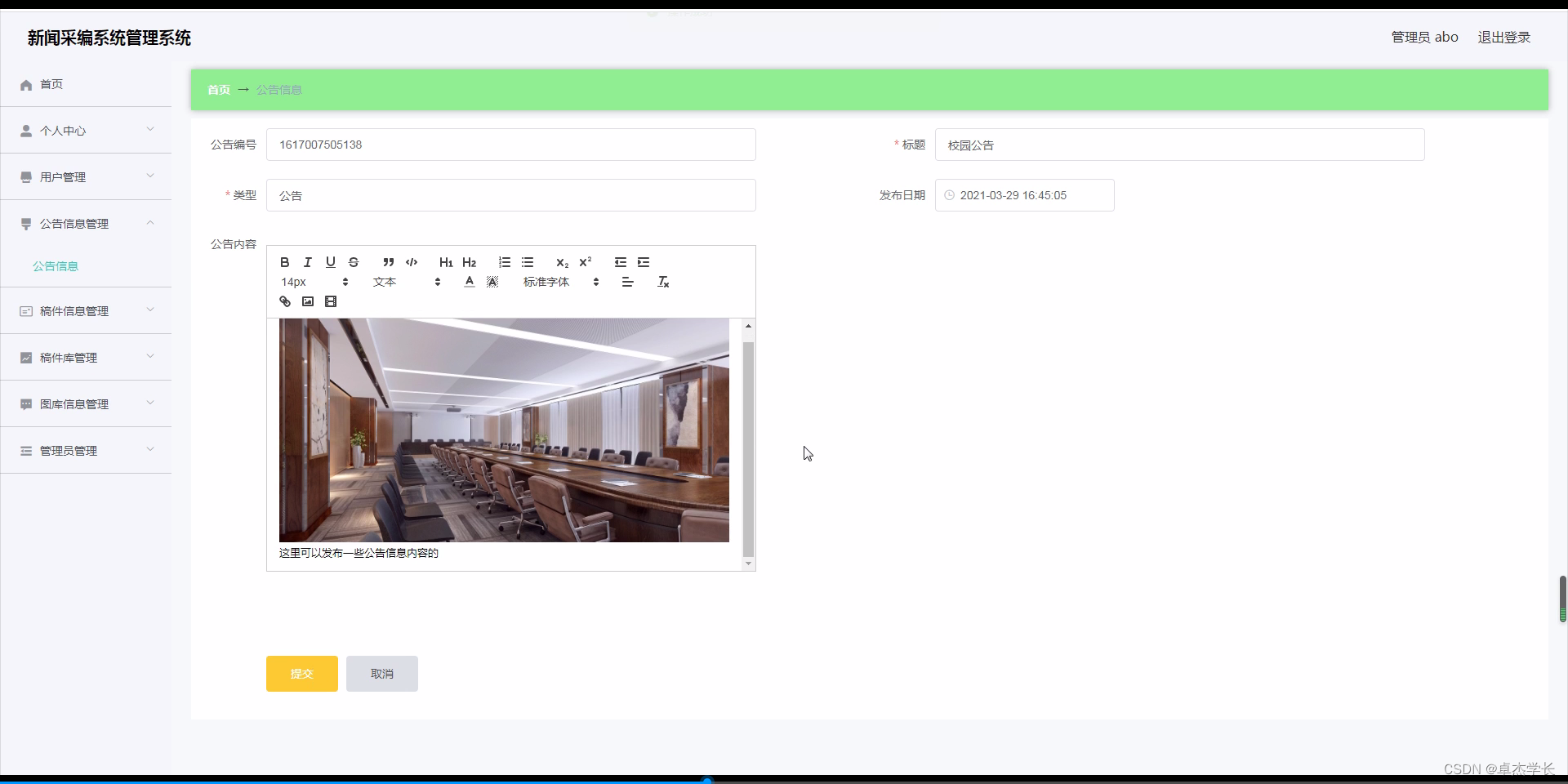Open the 标准字体 font family dropdown
The image size is (1568, 784).
click(559, 282)
